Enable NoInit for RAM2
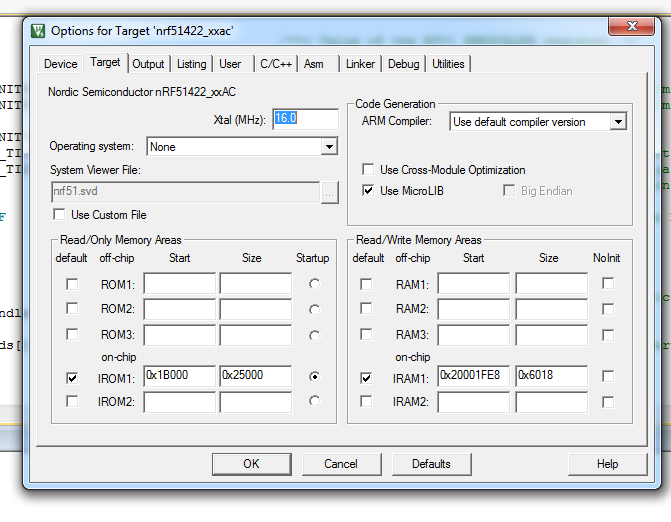 608,309
